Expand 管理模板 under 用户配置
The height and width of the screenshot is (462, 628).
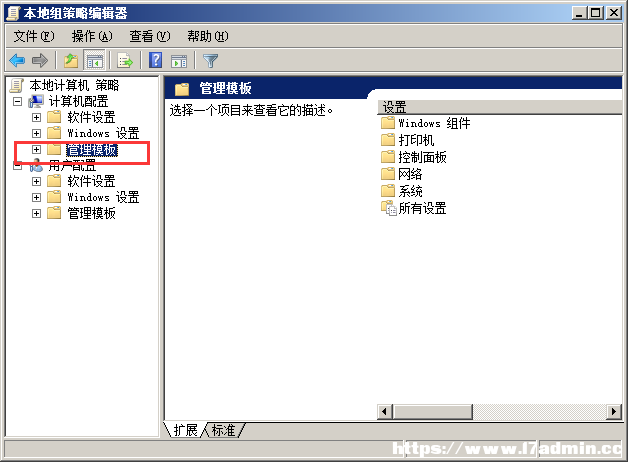coord(36,213)
